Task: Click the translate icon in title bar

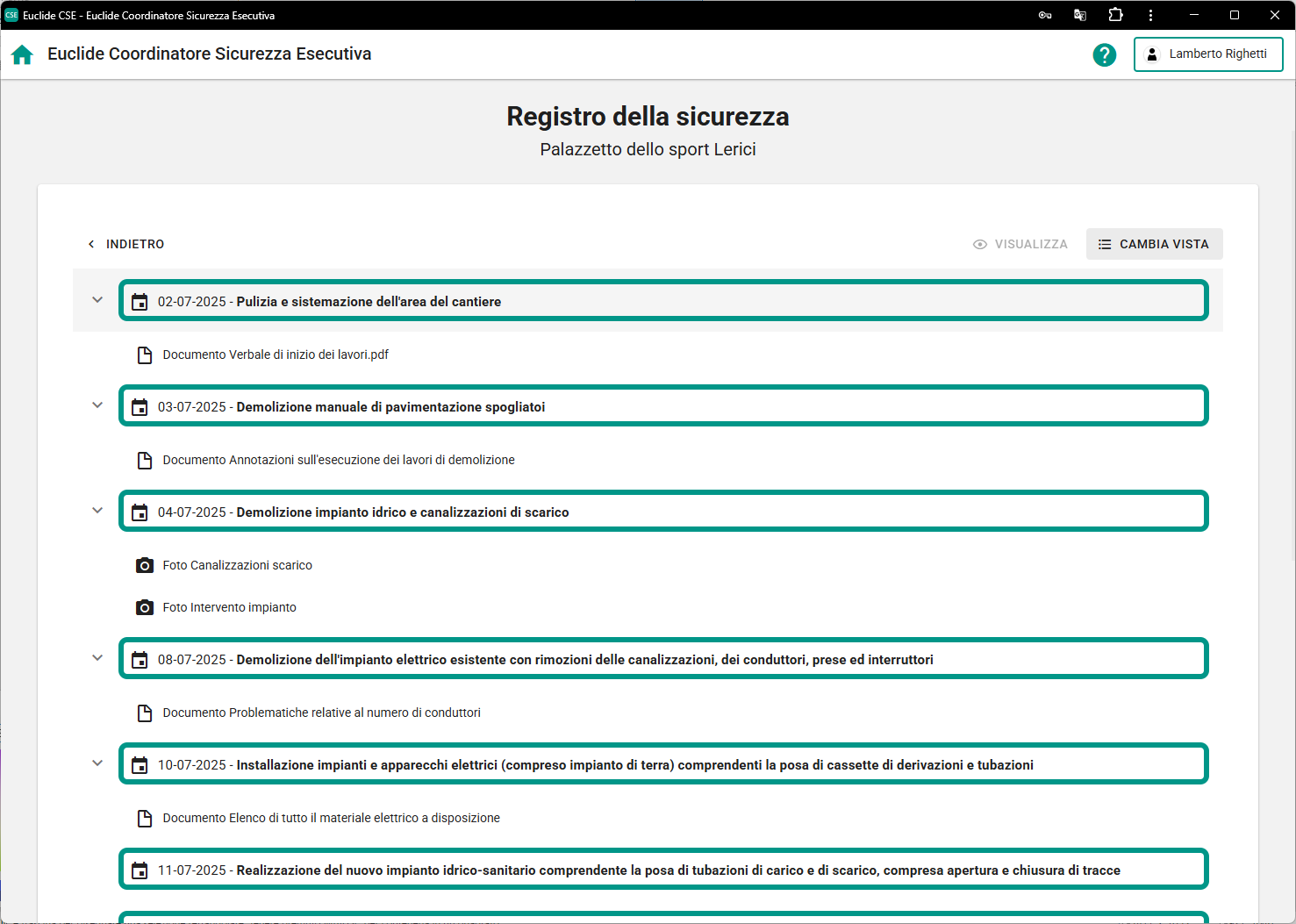Action: point(1080,15)
